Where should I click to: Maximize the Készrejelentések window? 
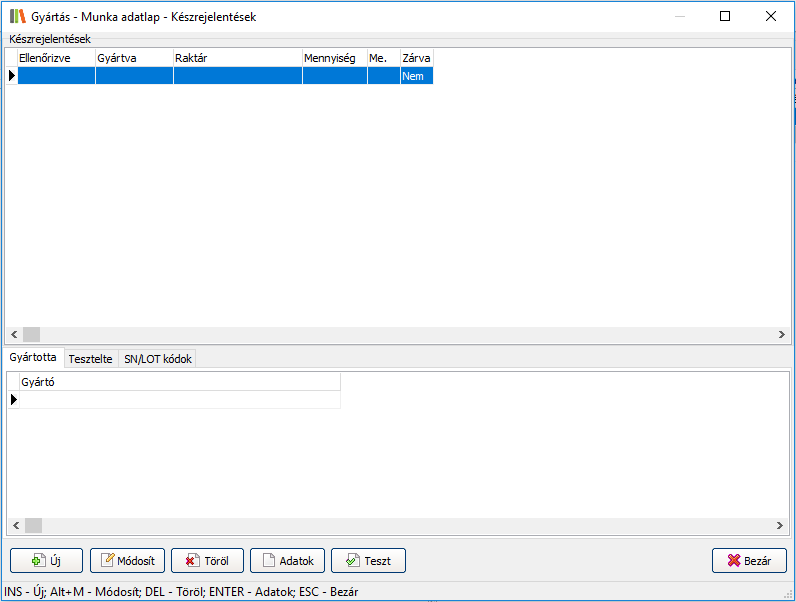click(x=725, y=16)
